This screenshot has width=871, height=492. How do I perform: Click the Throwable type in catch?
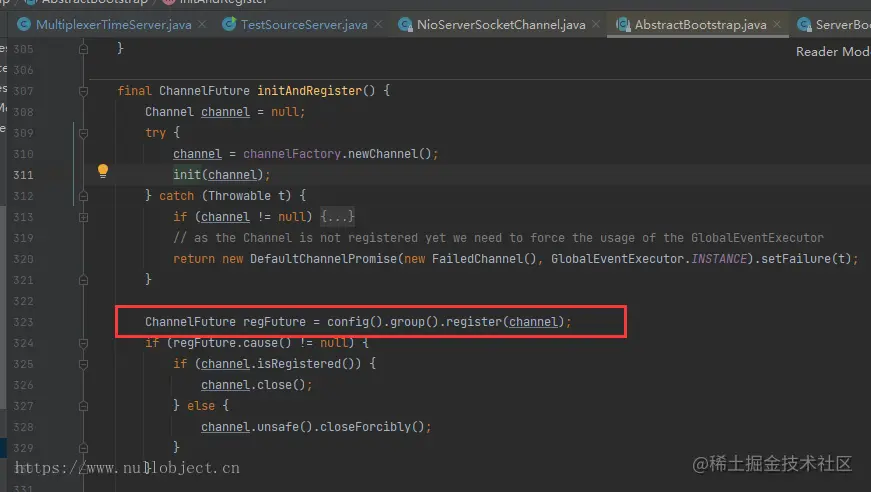pyautogui.click(x=239, y=196)
